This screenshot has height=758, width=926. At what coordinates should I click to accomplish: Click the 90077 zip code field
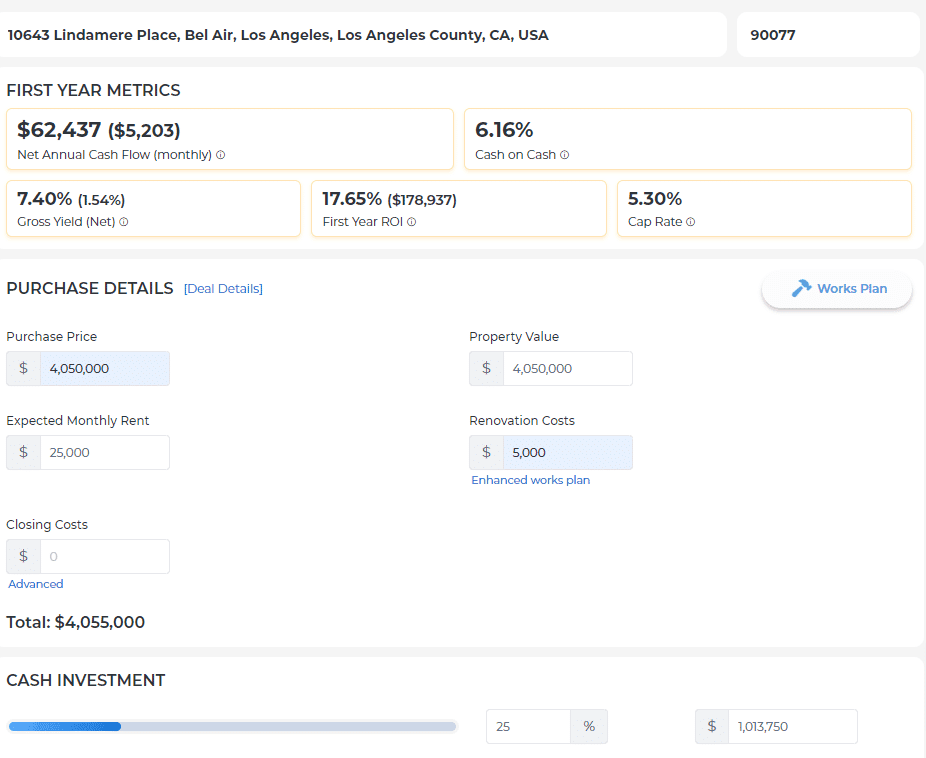828,35
